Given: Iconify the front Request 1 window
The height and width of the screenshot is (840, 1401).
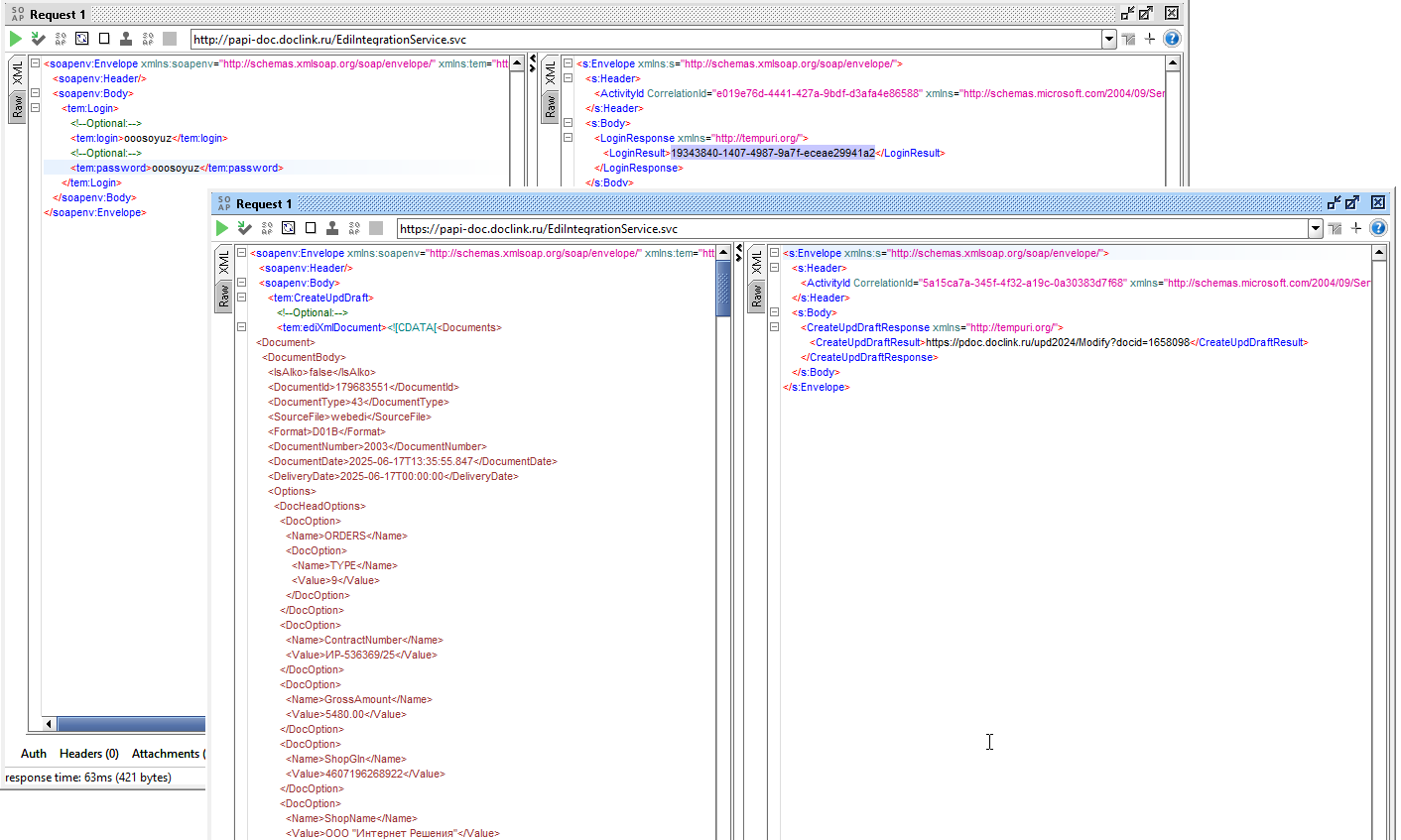Looking at the screenshot, I should click(x=1335, y=202).
